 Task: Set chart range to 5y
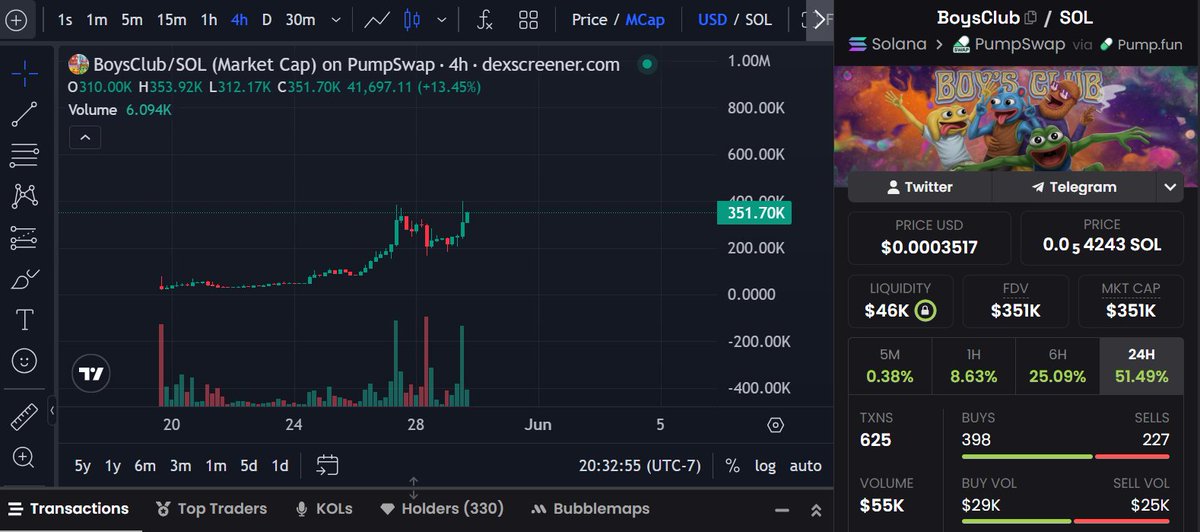pos(83,465)
